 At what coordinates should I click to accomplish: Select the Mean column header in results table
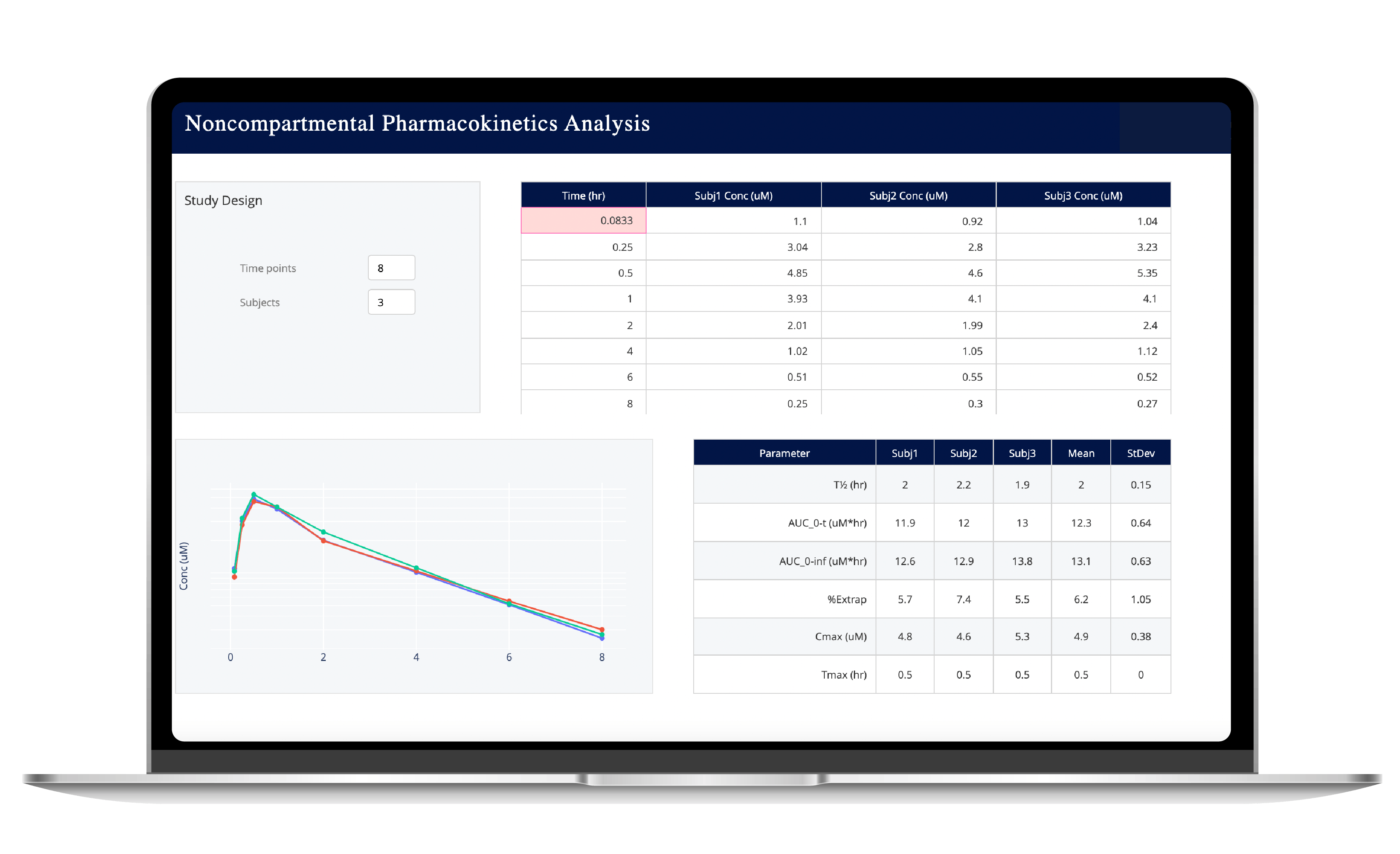coord(1081,453)
